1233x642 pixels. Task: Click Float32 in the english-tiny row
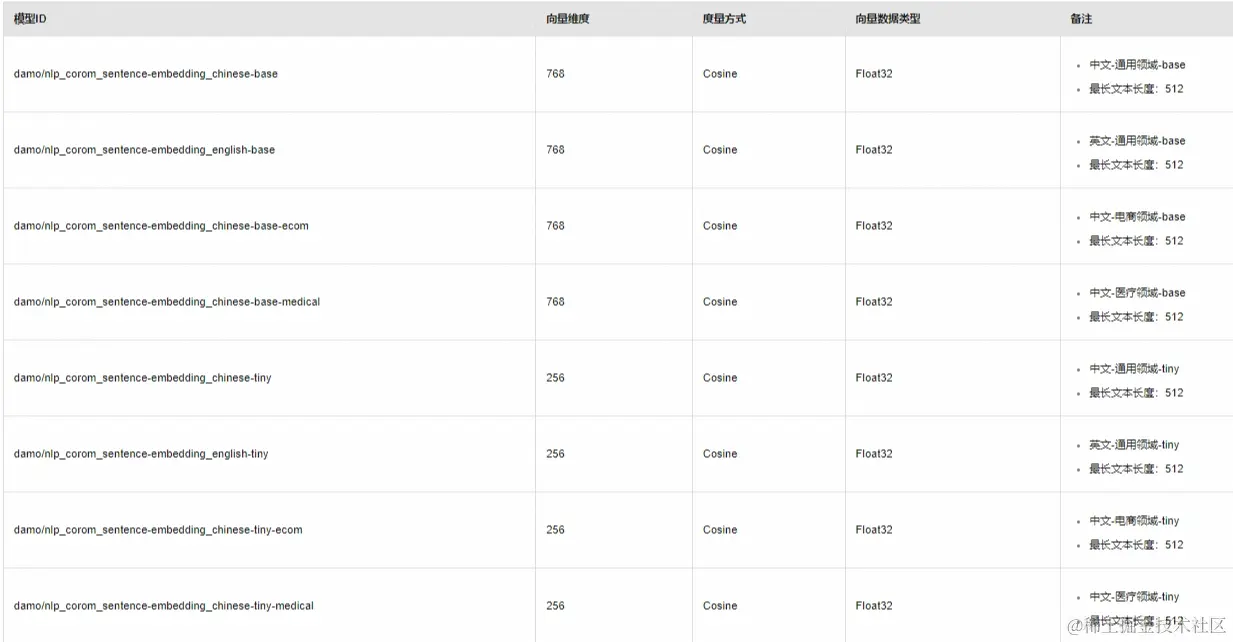[874, 454]
